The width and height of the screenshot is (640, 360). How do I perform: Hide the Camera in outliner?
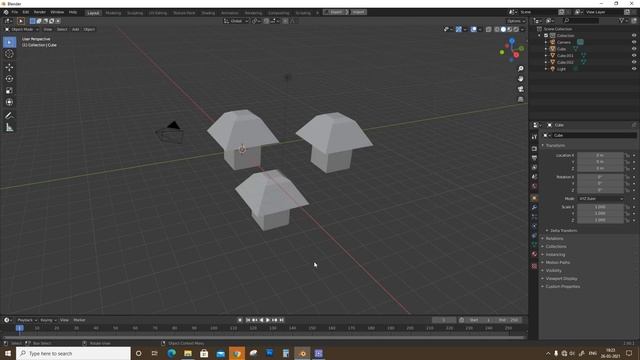point(634,42)
